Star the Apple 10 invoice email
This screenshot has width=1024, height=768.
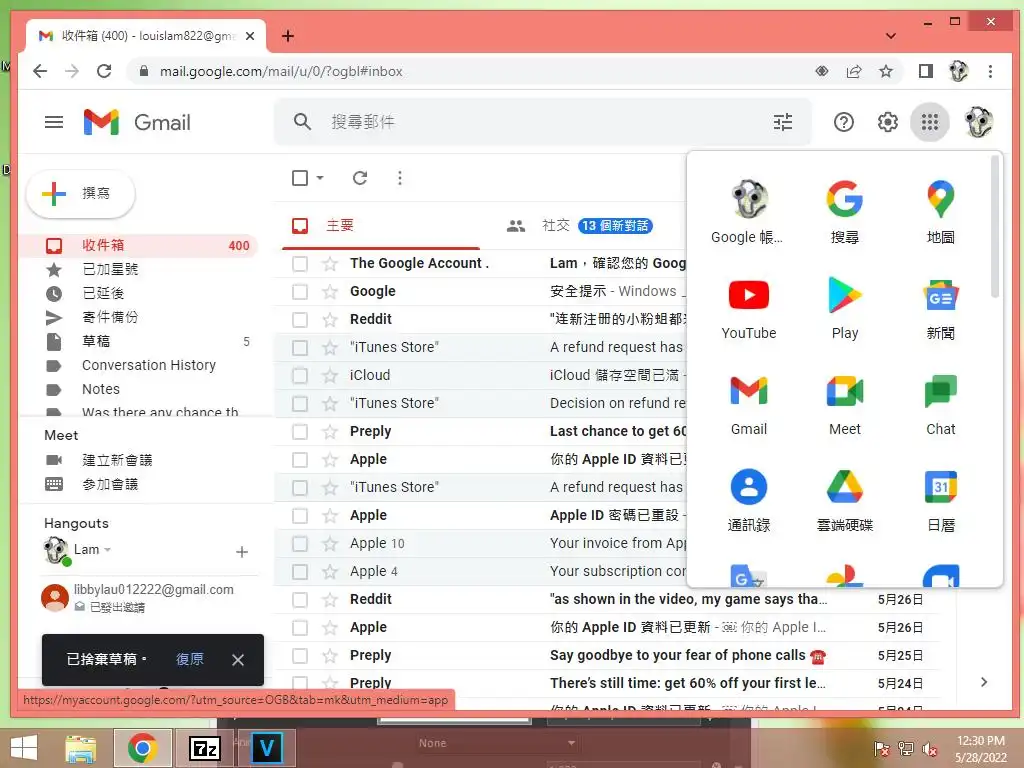pyautogui.click(x=330, y=543)
